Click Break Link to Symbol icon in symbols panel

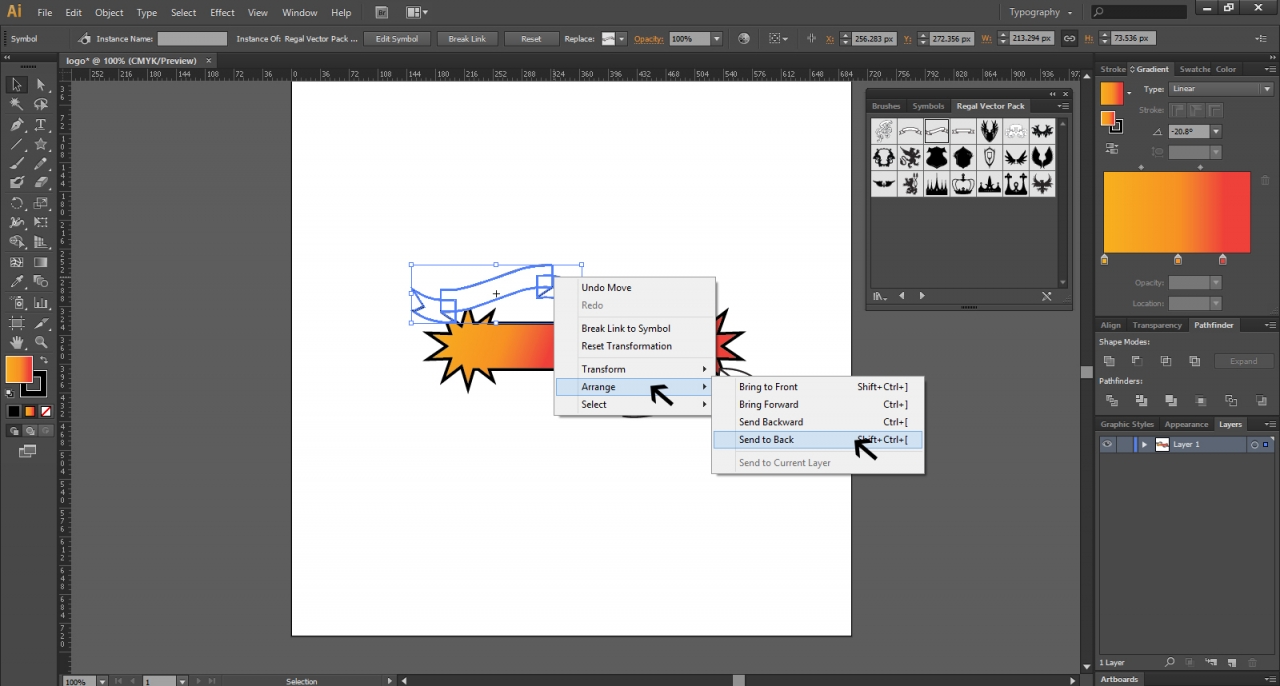[1047, 297]
